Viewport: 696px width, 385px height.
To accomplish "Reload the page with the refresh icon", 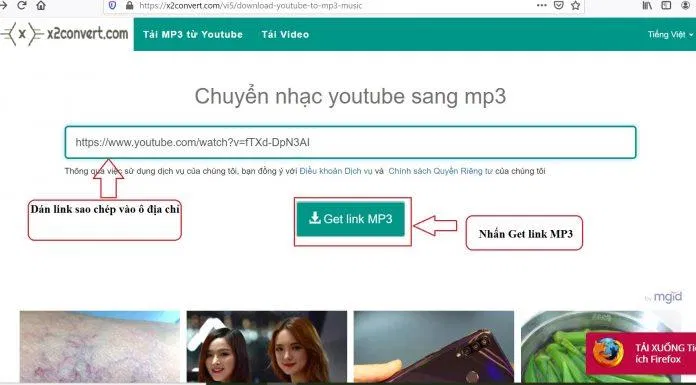I will (x=21, y=5).
